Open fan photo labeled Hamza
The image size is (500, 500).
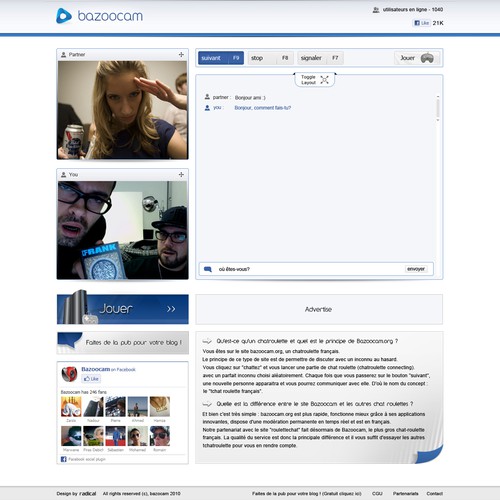pos(160,406)
